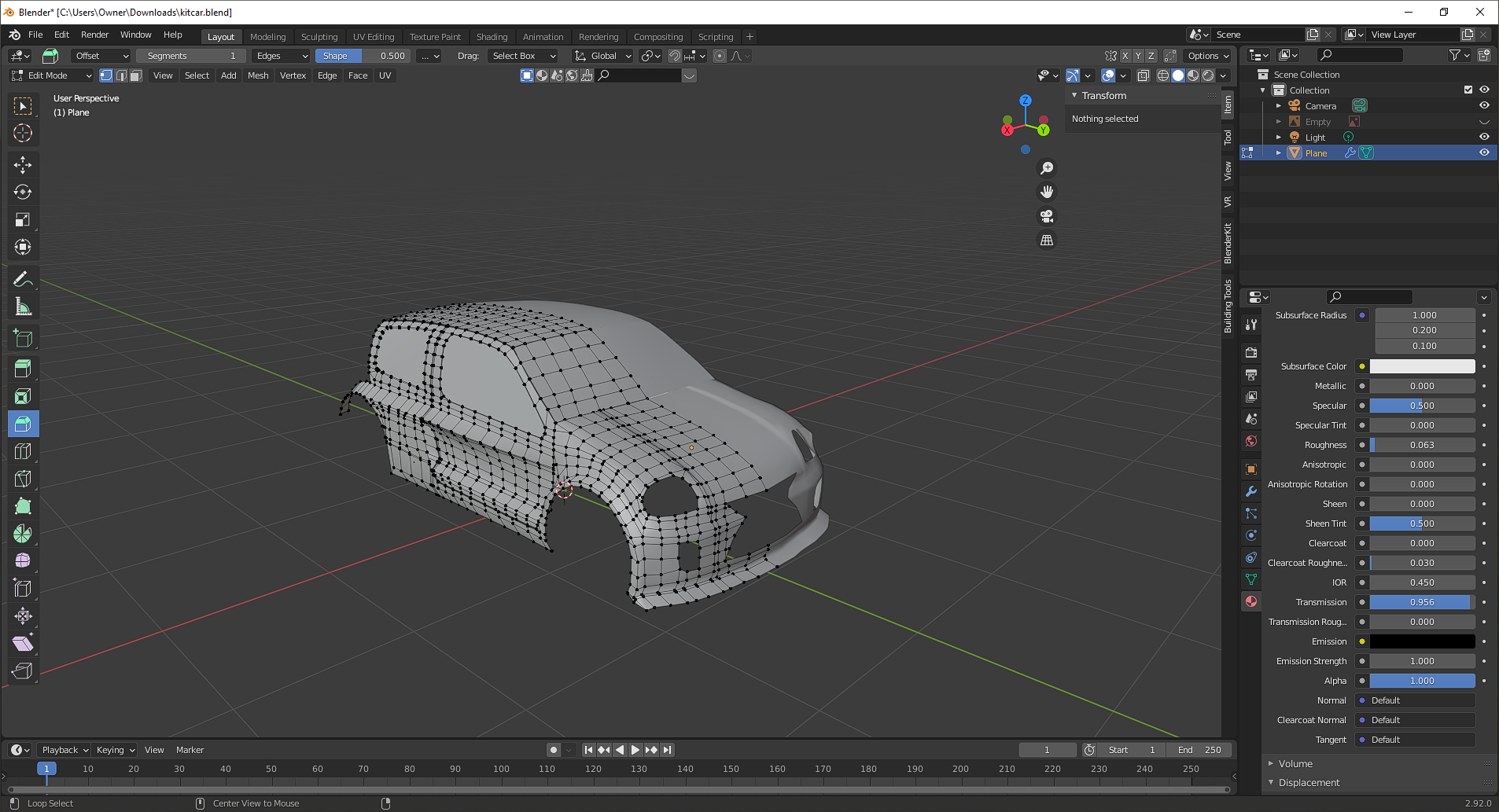Click the Loop Cut tool
This screenshot has width=1499, height=812.
pyautogui.click(x=23, y=451)
